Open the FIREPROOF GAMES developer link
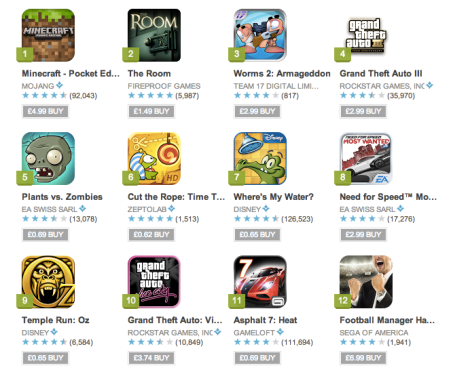451x374 pixels. pos(164,86)
